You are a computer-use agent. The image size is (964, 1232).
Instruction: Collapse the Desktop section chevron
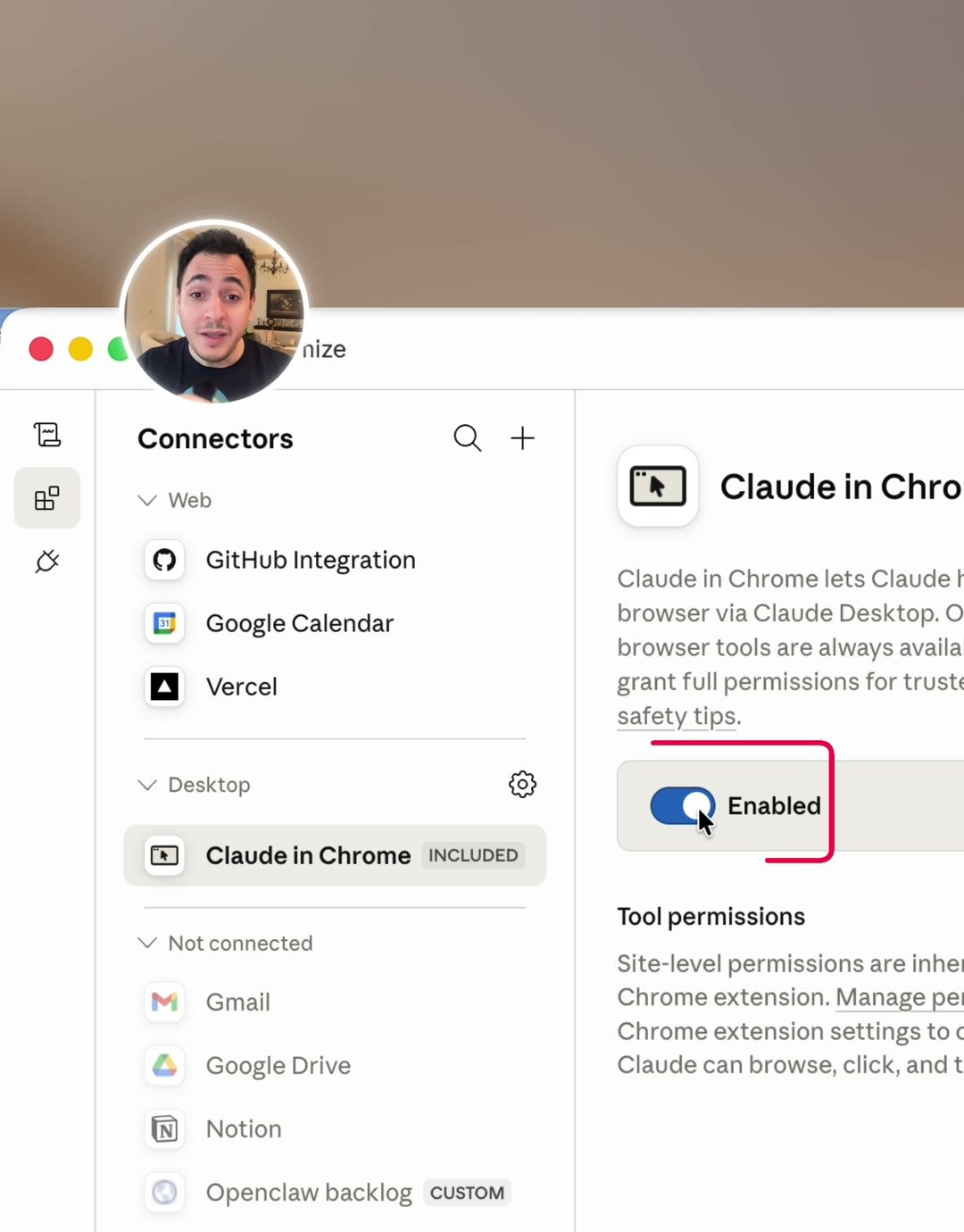coord(147,785)
